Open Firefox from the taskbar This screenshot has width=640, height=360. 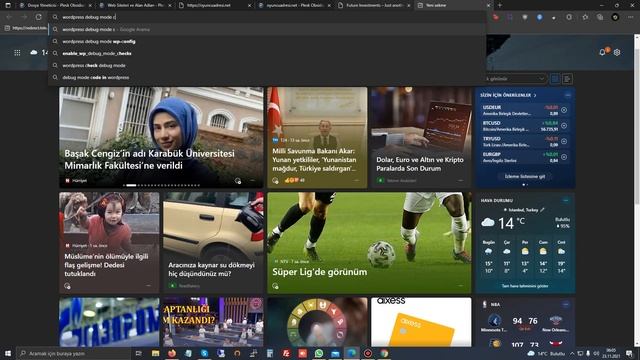172,353
